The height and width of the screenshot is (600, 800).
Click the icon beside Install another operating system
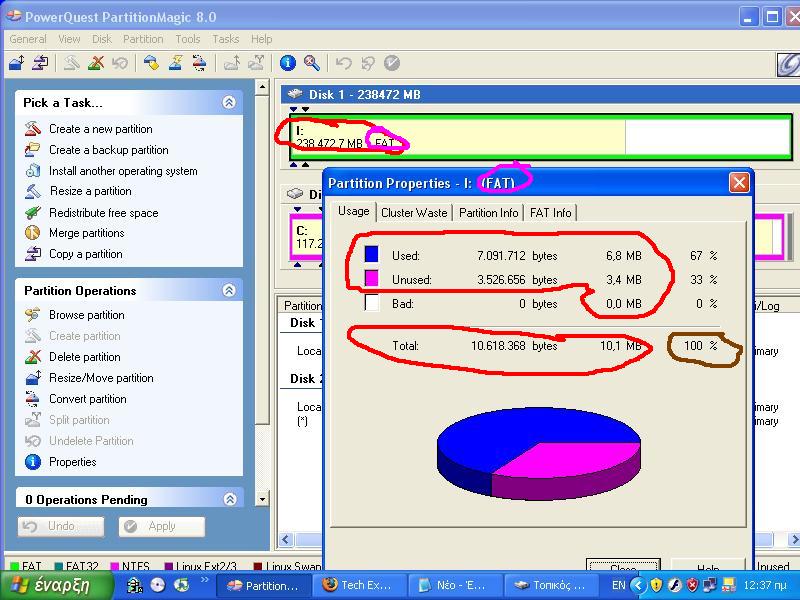click(33, 170)
